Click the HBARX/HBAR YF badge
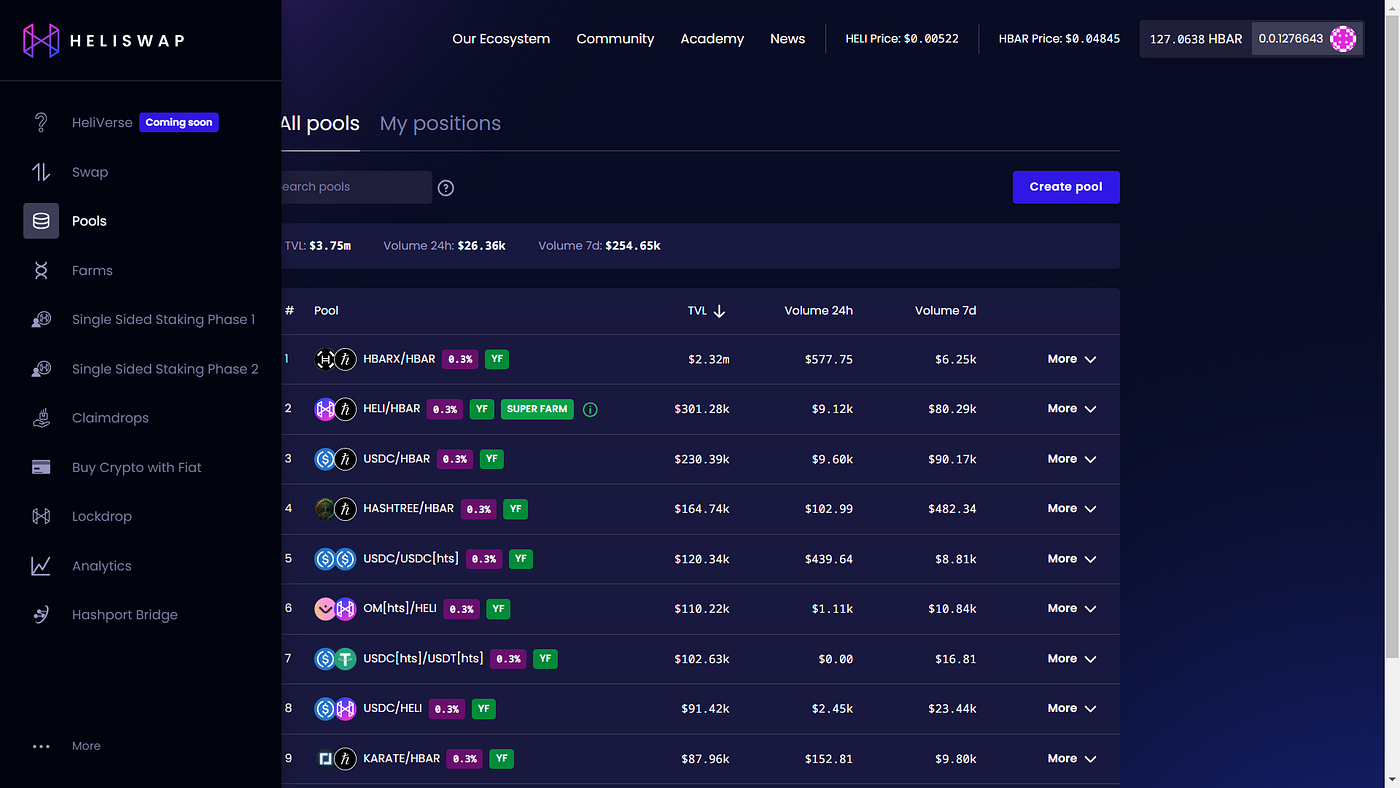This screenshot has width=1400, height=788. pos(497,359)
